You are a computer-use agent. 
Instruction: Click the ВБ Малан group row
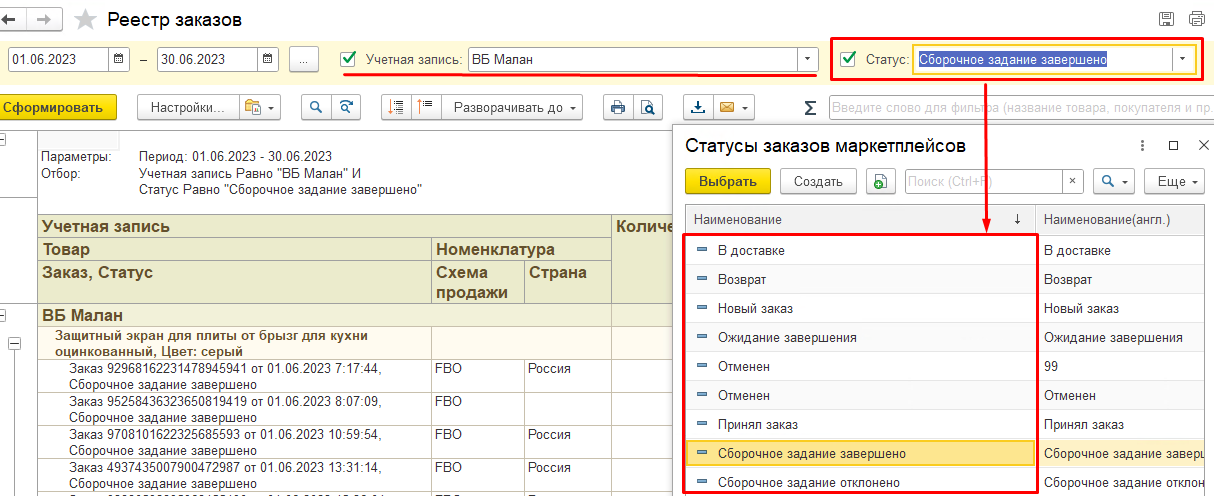coord(324,314)
